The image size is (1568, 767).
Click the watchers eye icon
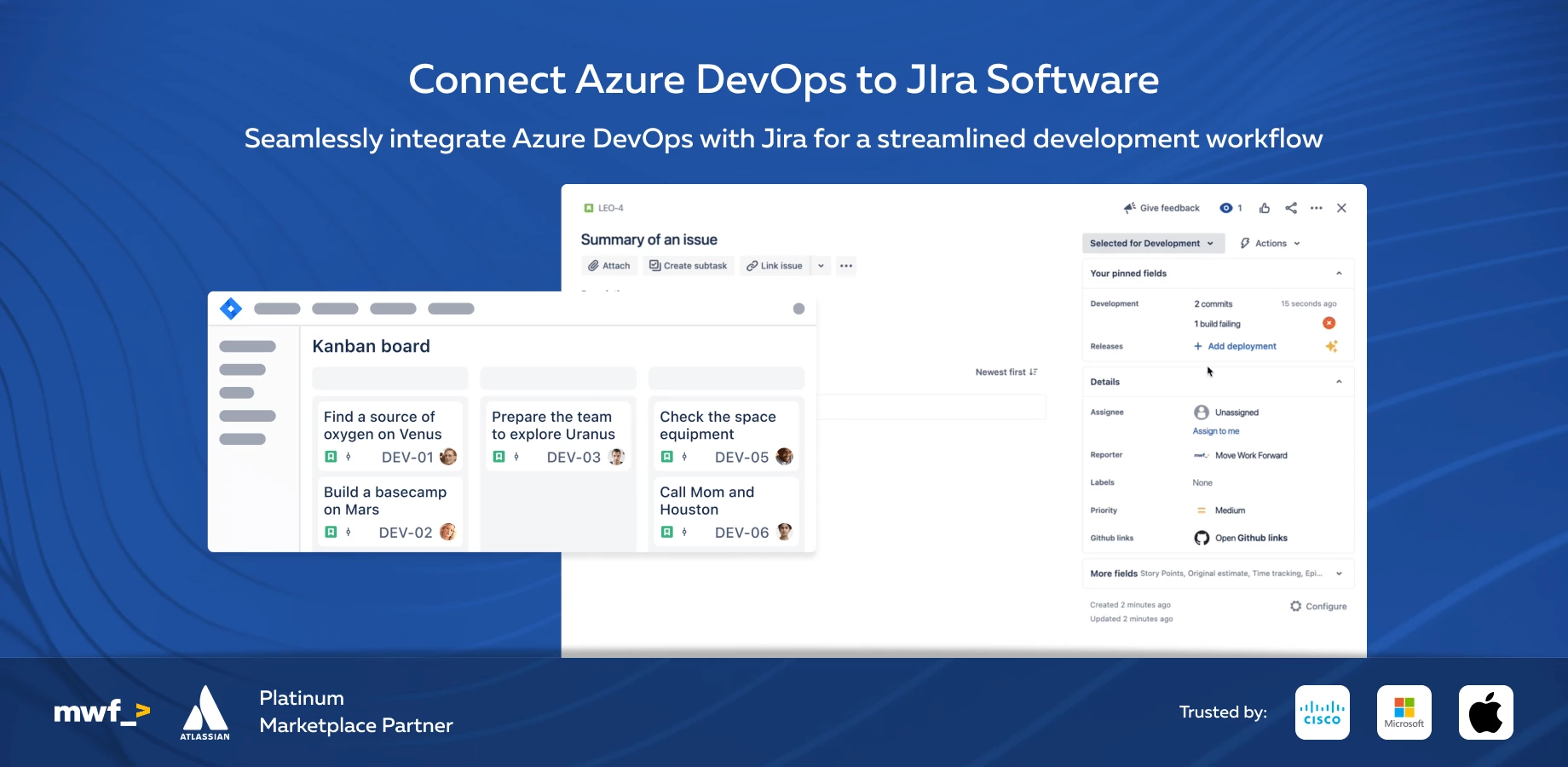(1227, 208)
